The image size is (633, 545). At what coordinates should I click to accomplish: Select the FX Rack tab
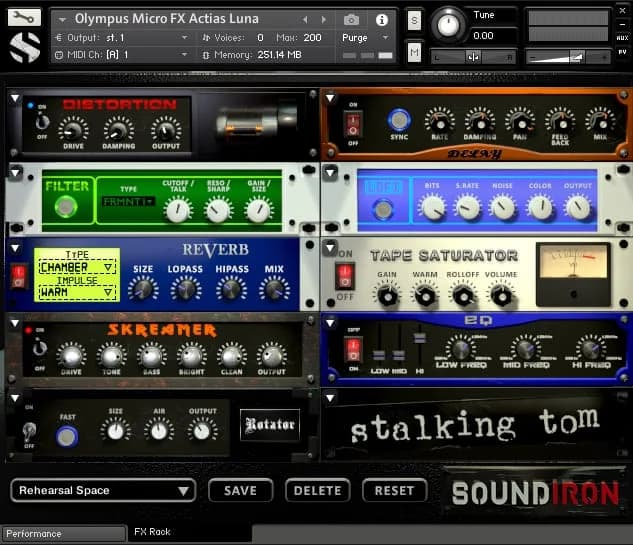coord(154,532)
